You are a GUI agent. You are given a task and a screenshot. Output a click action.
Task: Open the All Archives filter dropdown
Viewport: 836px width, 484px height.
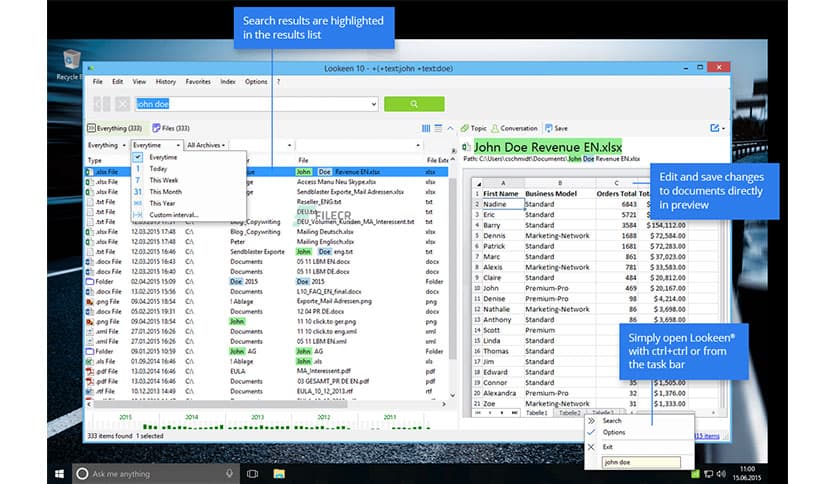click(x=206, y=145)
